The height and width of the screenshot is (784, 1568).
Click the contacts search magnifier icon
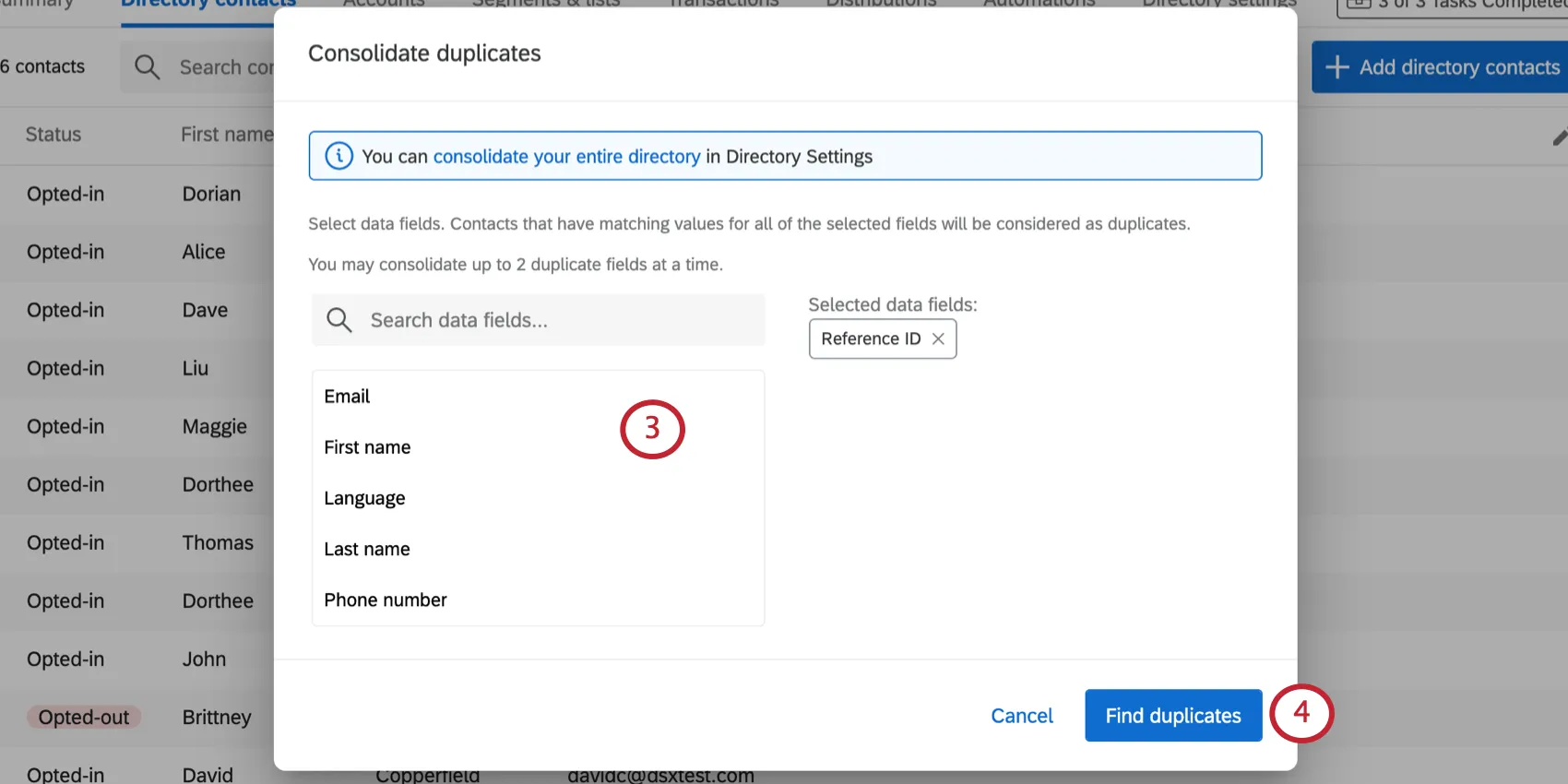click(x=147, y=67)
